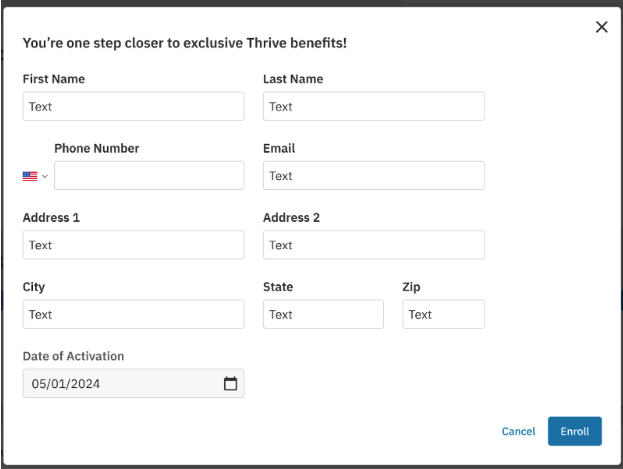Image resolution: width=623 pixels, height=469 pixels.
Task: Select the Address 1 text box
Action: [x=134, y=245]
